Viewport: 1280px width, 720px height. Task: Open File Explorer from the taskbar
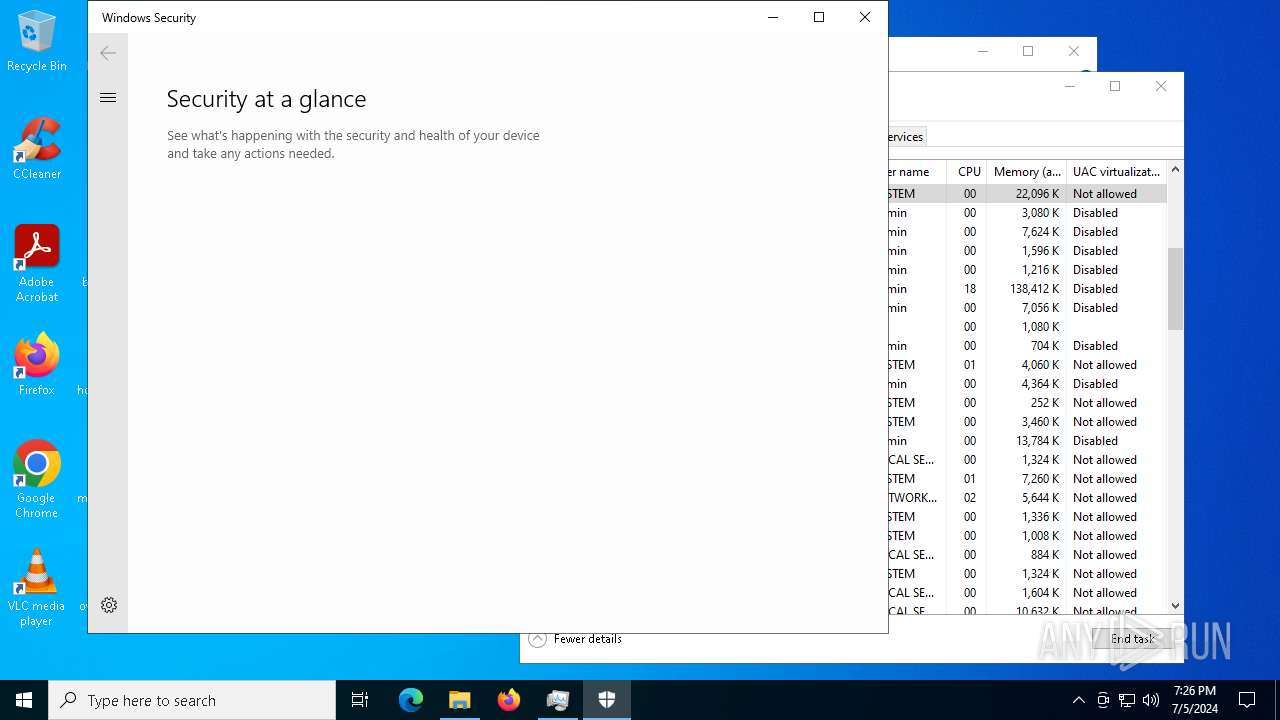click(460, 700)
